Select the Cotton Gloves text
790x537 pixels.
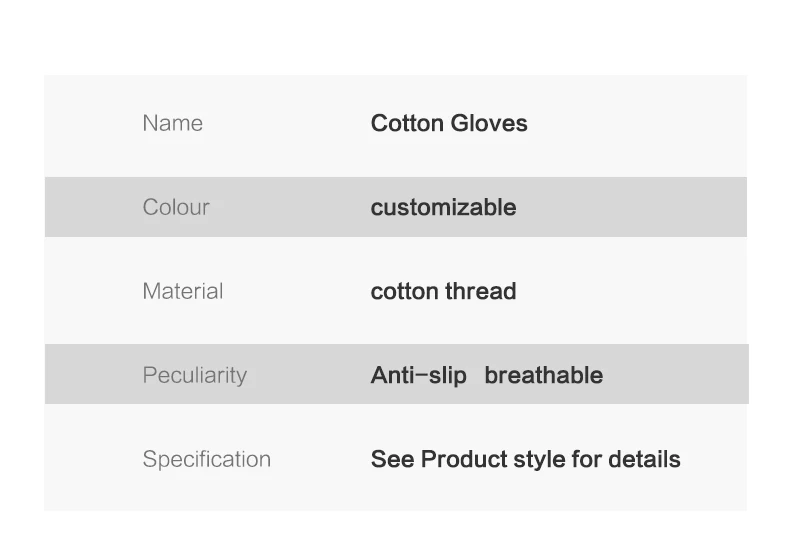click(449, 123)
